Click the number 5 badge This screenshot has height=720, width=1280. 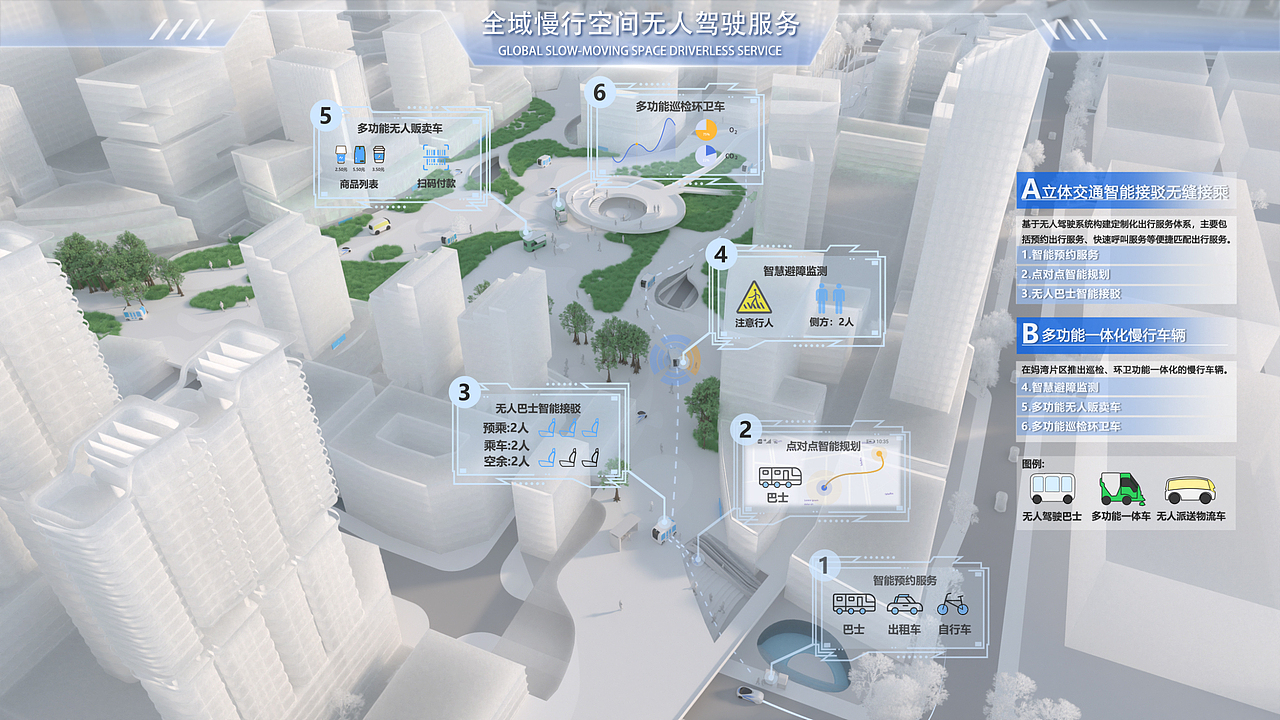point(324,115)
